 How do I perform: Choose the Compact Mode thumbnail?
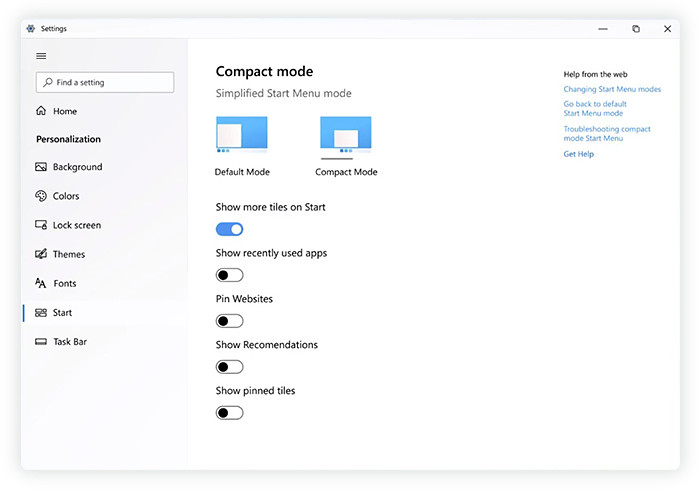(346, 136)
